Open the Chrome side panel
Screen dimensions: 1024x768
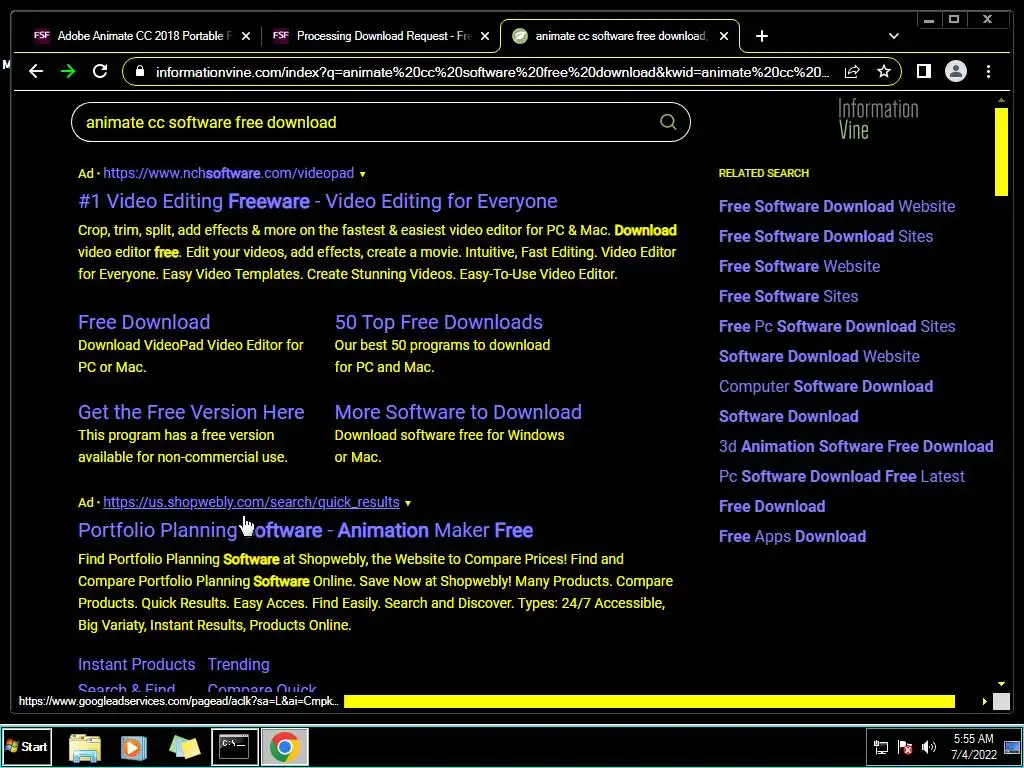923,71
